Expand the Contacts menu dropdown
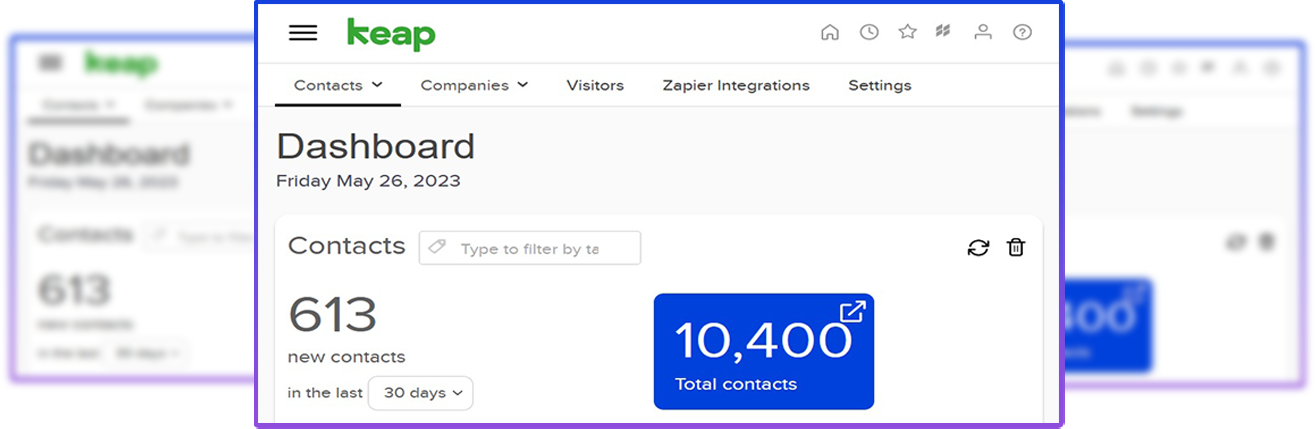Image resolution: width=1315 pixels, height=429 pixels. [338, 85]
